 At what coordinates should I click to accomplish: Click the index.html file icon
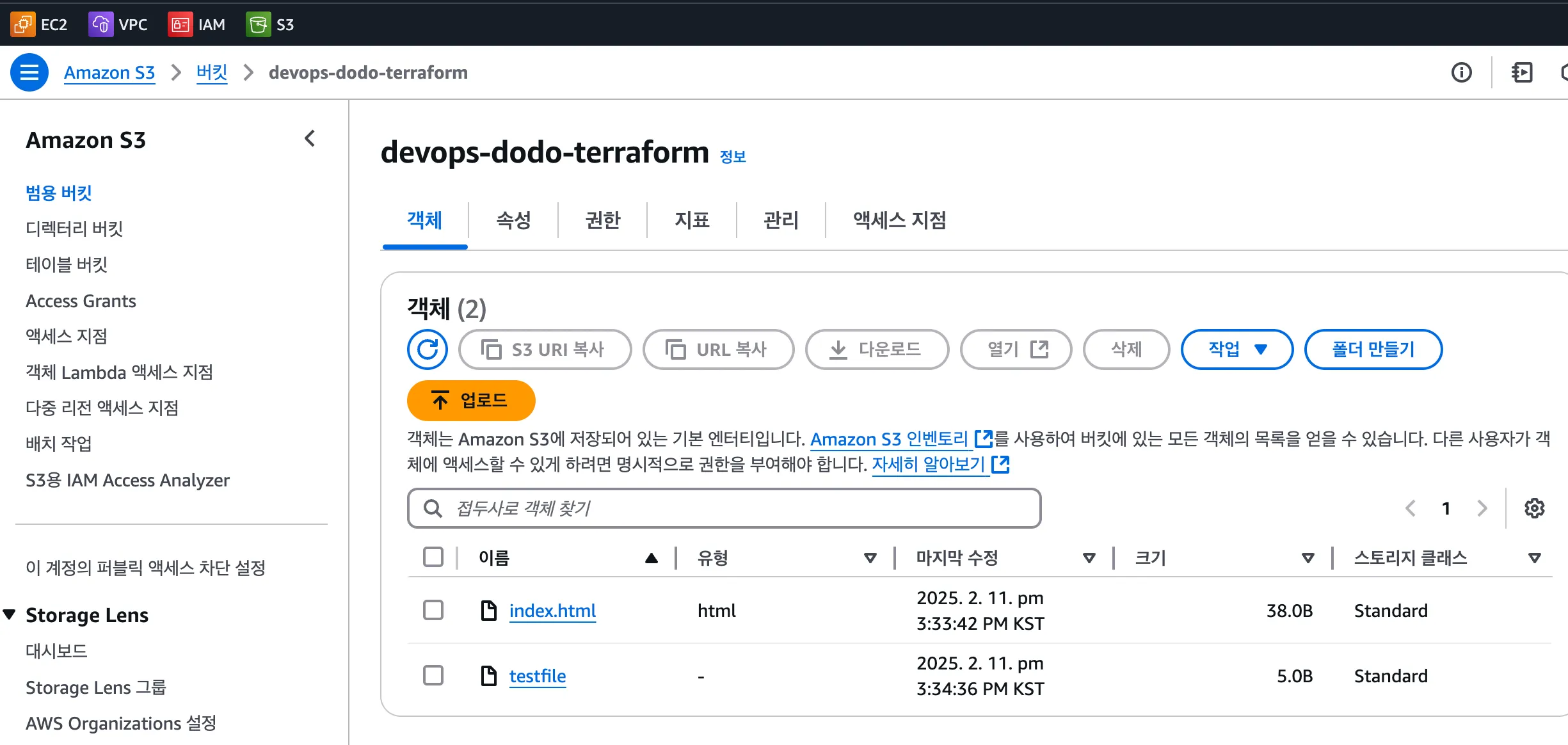point(489,611)
